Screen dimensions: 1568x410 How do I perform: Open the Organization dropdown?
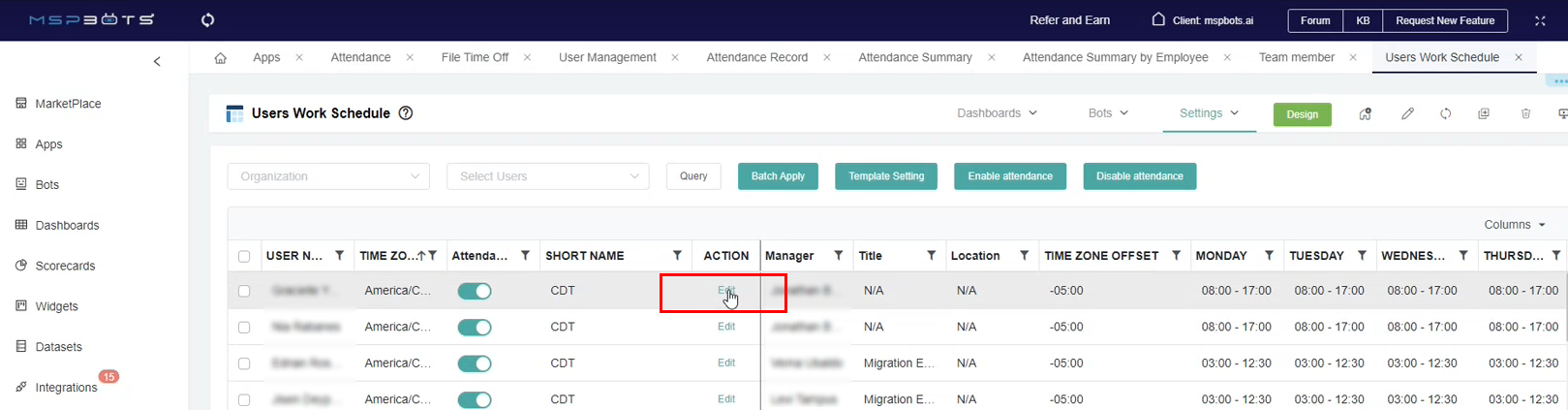pos(328,176)
